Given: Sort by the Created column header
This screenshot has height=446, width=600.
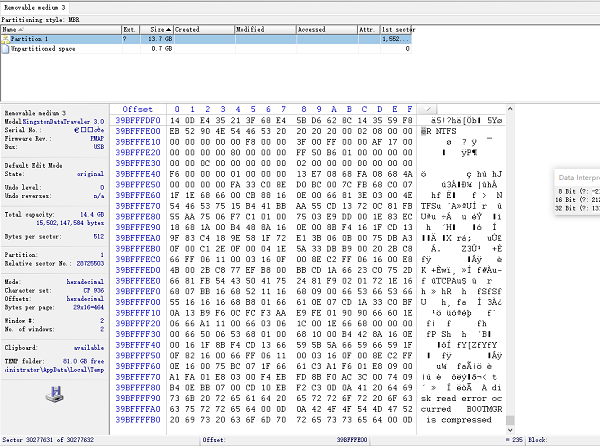Looking at the screenshot, I should click(204, 29).
